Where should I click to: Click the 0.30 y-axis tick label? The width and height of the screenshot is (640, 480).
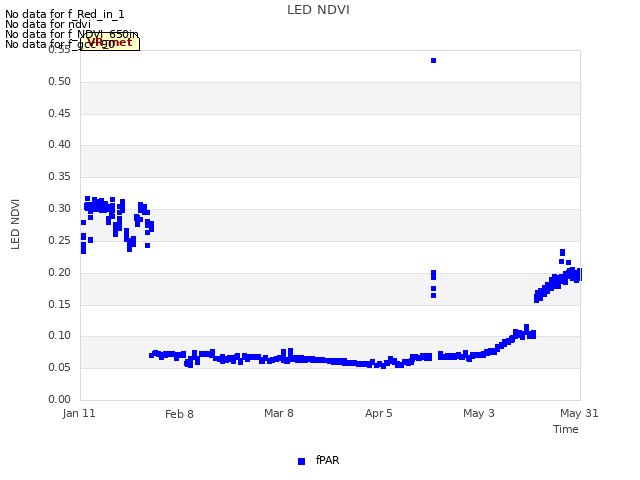[x=60, y=208]
